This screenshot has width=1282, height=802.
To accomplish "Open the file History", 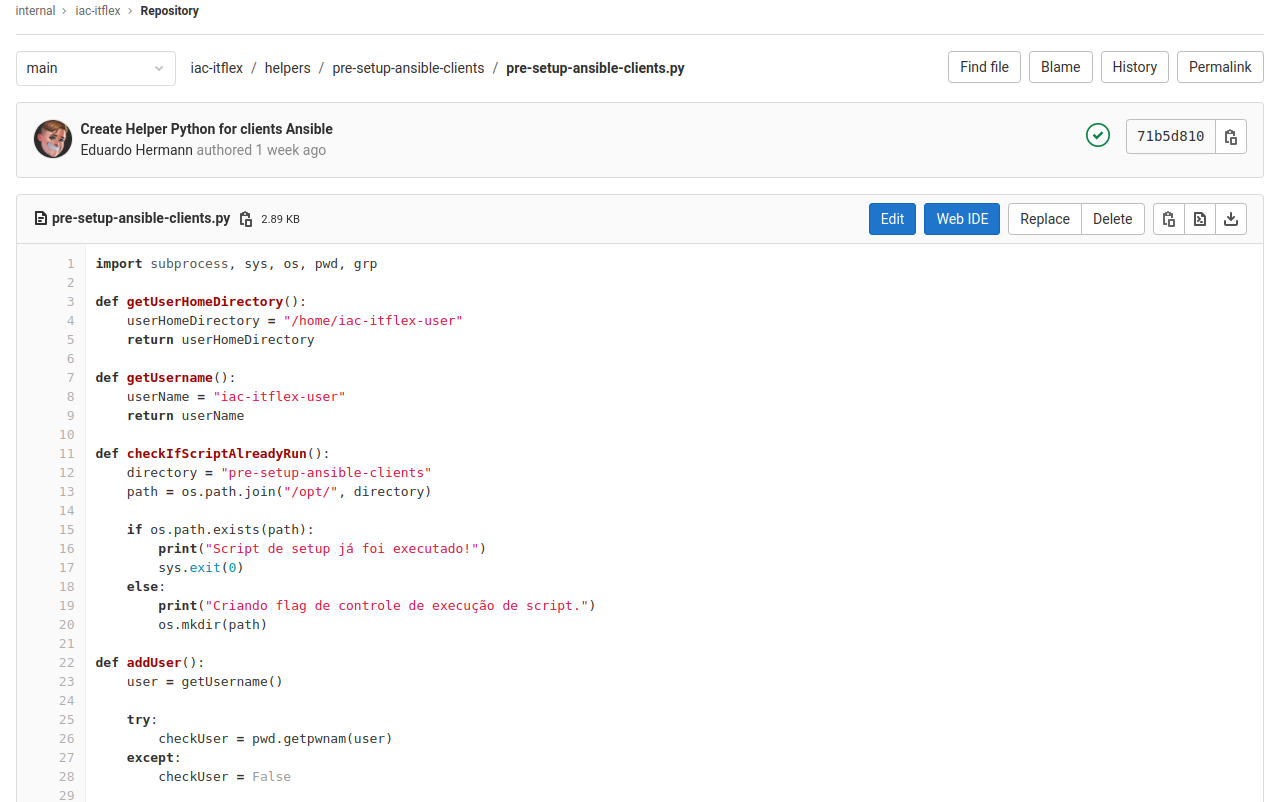I will click(1134, 67).
